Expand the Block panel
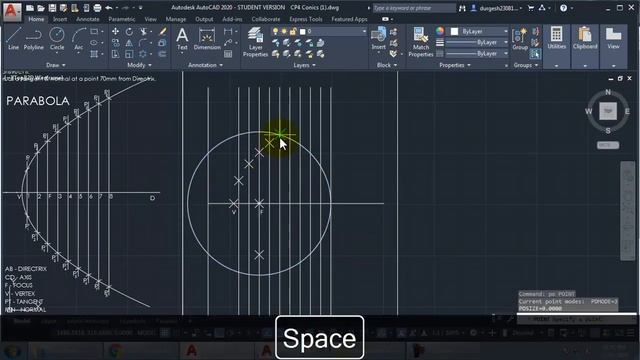Viewport: 640px width, 360px height. pyautogui.click(x=387, y=65)
